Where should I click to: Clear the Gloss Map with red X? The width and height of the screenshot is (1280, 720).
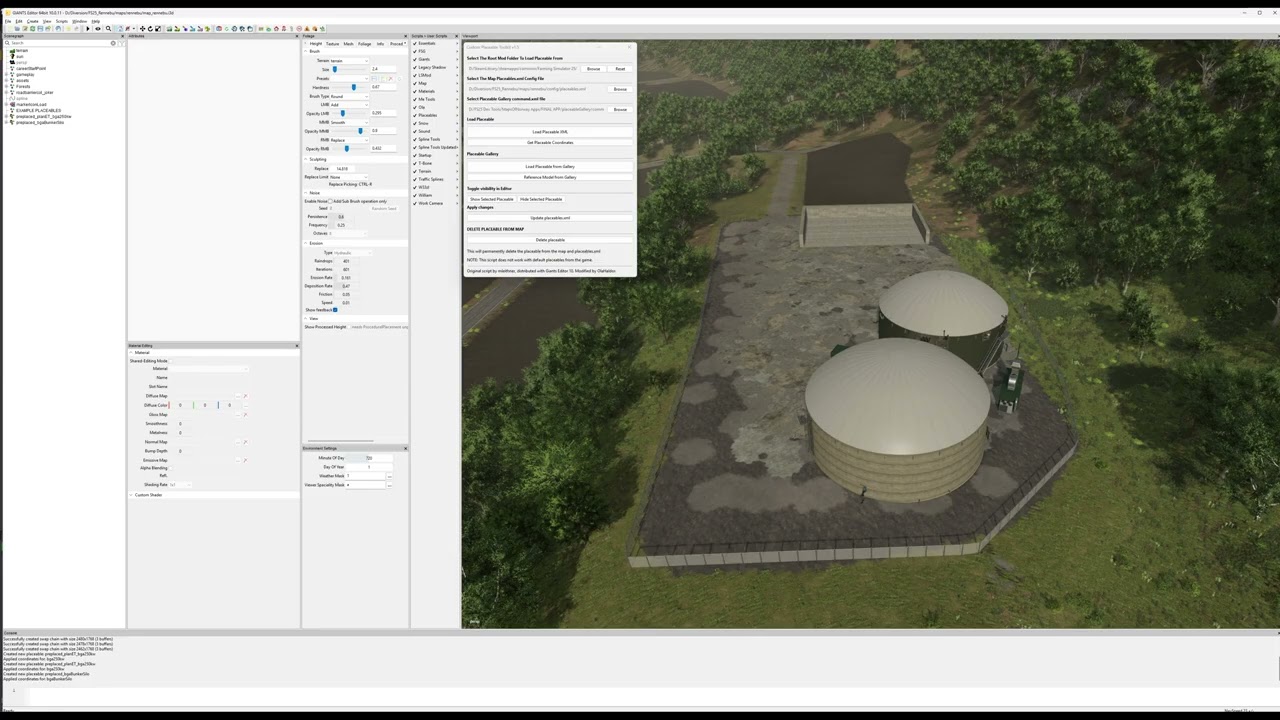[x=245, y=415]
